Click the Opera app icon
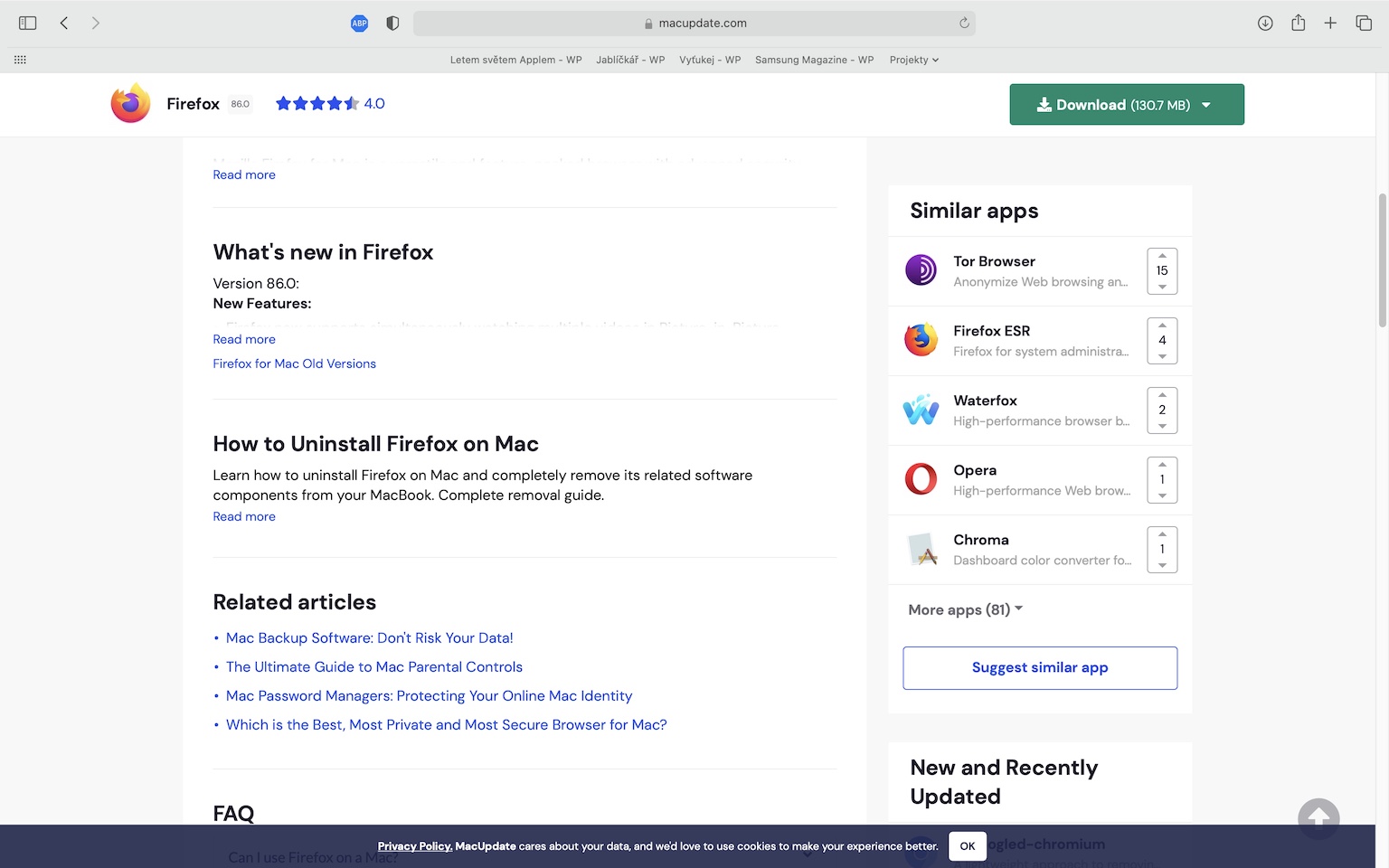The image size is (1389, 868). [921, 479]
